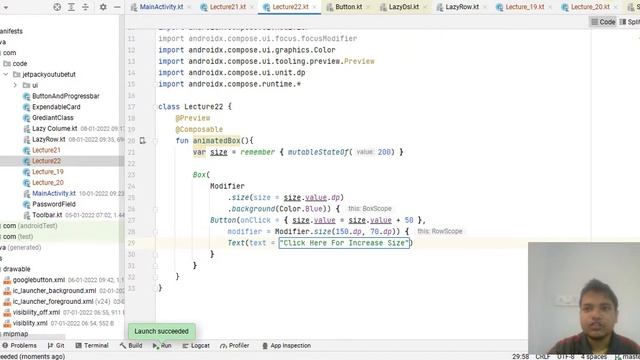Hide the project panel with minus icon
The height and width of the screenshot is (360, 640).
(x=117, y=7)
